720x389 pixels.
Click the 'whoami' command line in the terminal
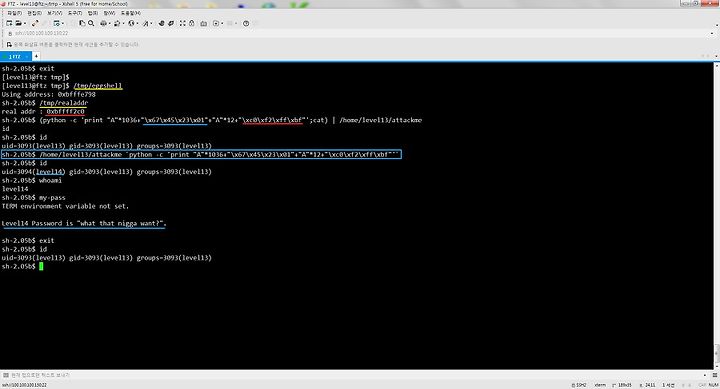click(x=32, y=180)
